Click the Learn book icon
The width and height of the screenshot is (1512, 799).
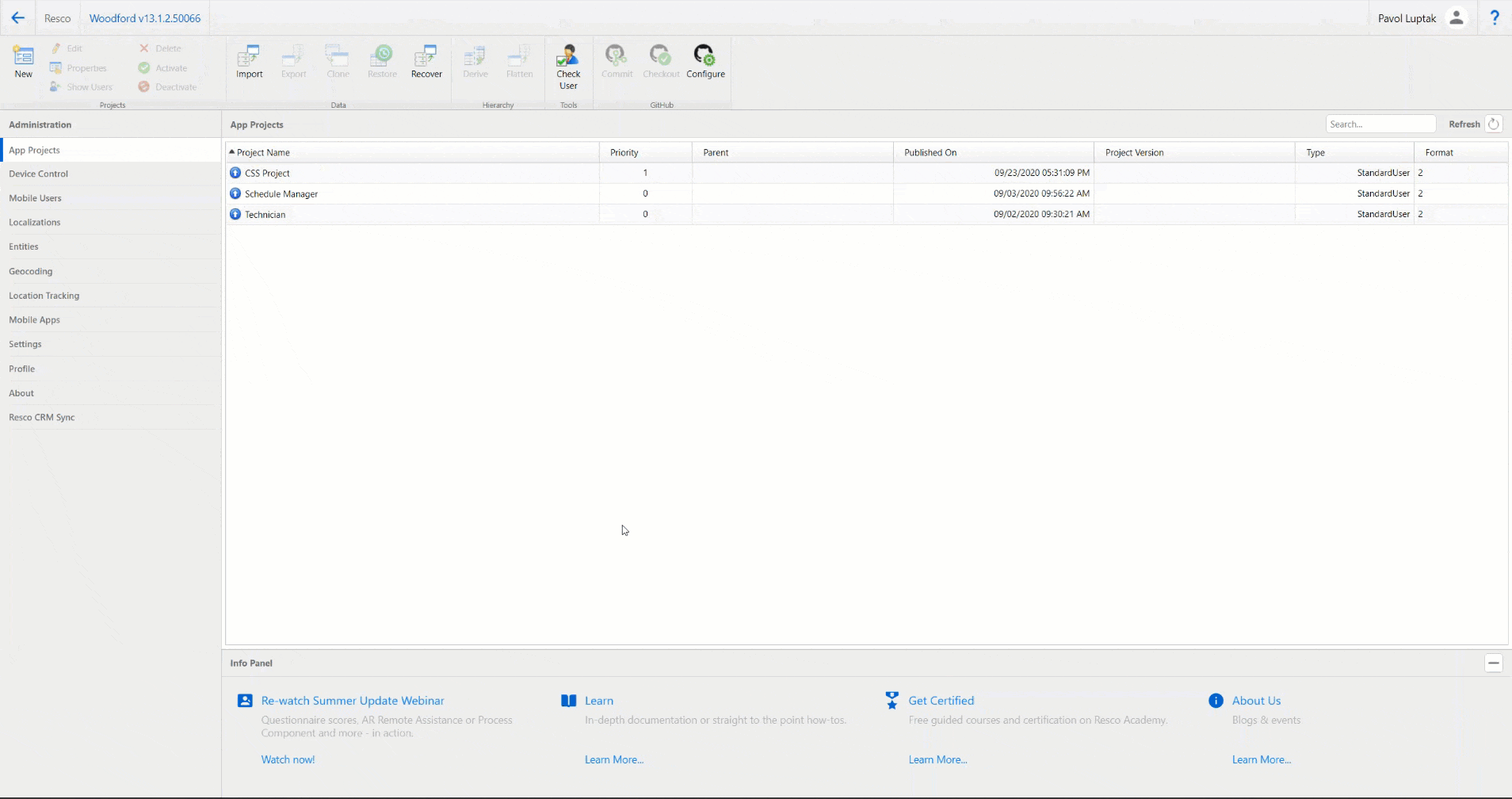pos(568,701)
